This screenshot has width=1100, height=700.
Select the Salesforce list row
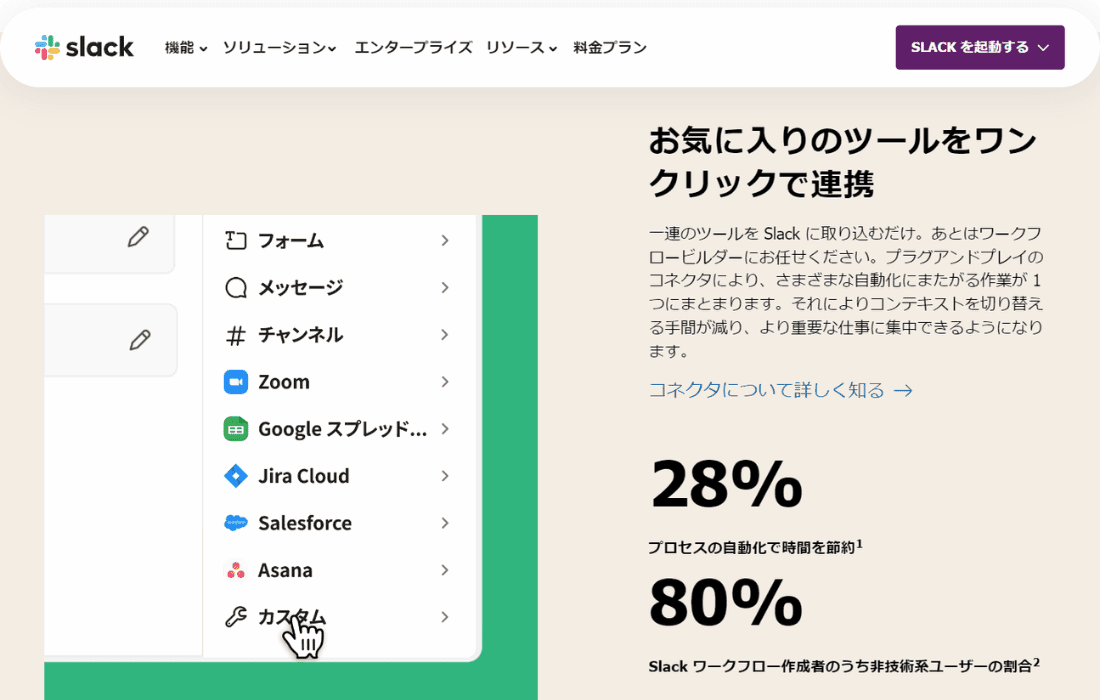[337, 523]
